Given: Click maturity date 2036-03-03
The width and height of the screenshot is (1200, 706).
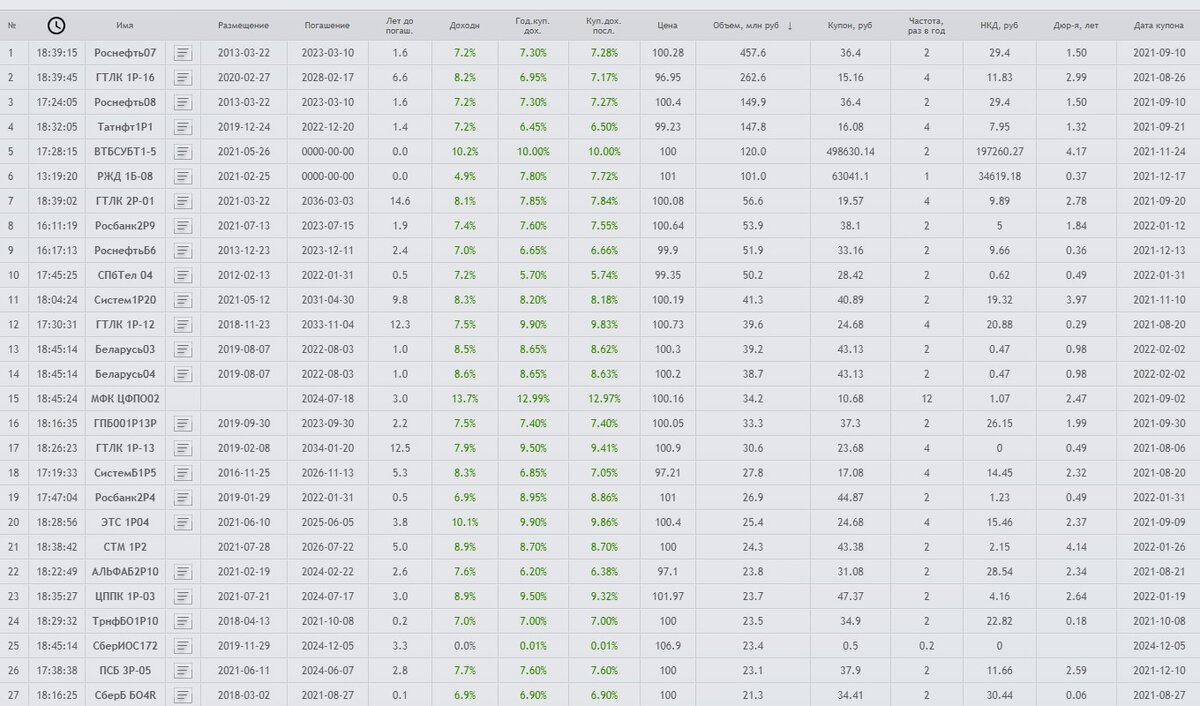Looking at the screenshot, I should (x=327, y=201).
